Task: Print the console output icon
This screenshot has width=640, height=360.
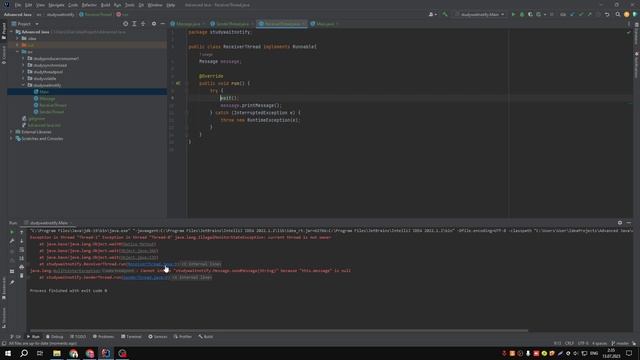Action: [22, 267]
